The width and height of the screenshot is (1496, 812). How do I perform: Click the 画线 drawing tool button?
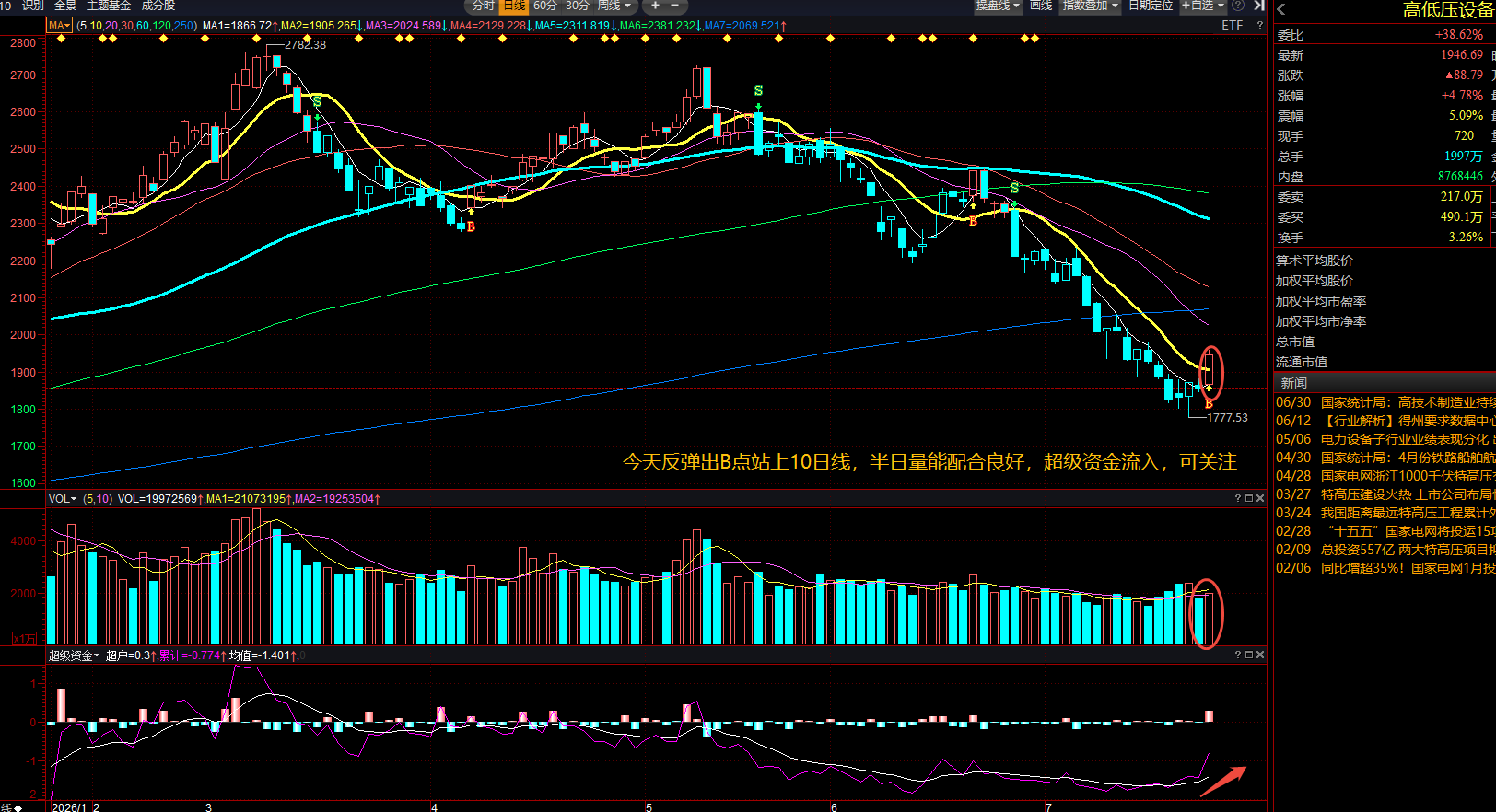1041,6
